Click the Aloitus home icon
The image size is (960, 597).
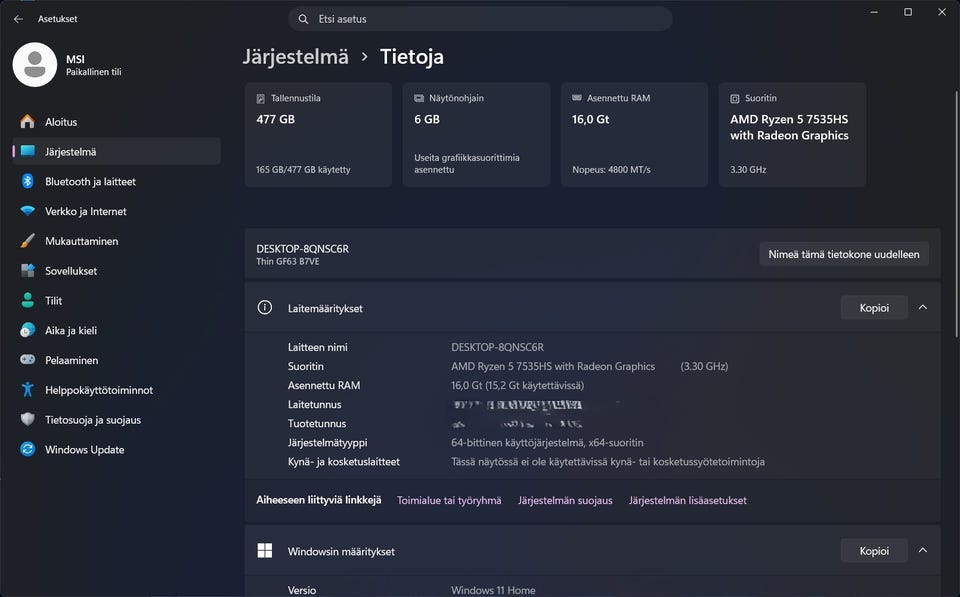point(28,121)
